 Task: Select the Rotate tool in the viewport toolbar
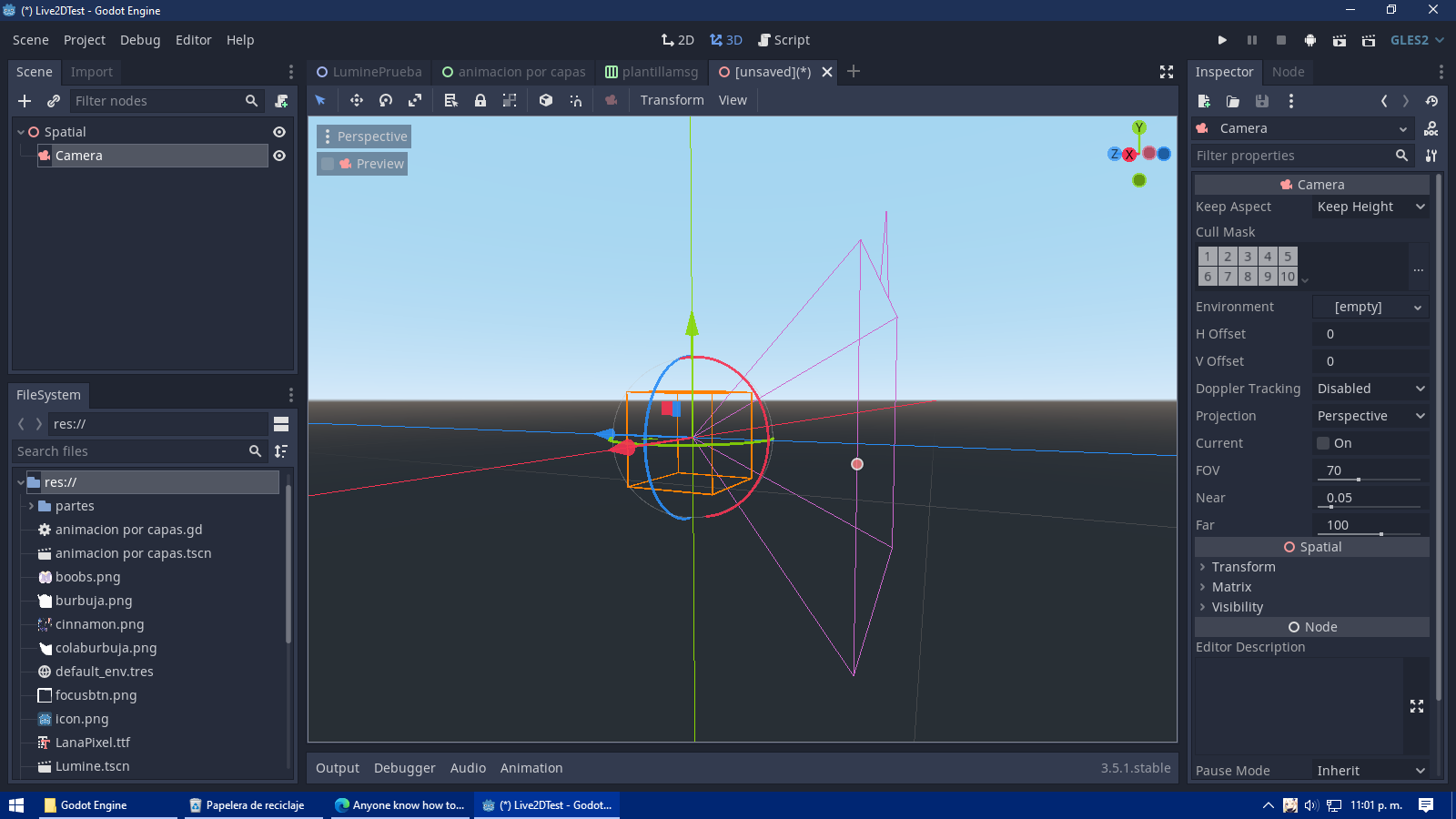pyautogui.click(x=385, y=100)
